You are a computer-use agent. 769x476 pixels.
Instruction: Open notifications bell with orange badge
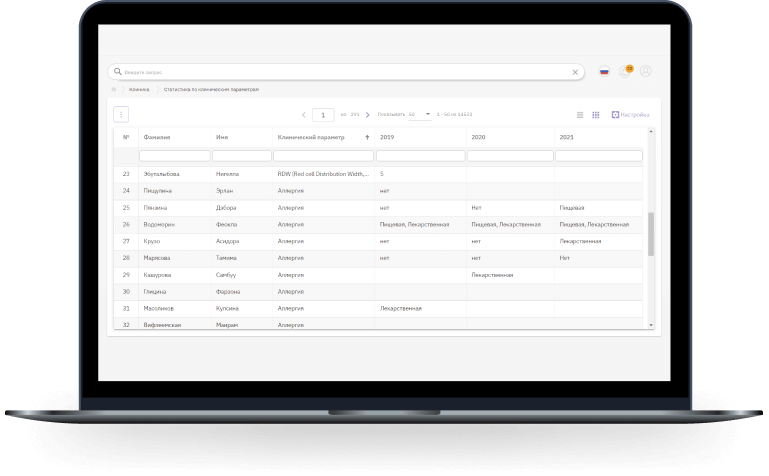[626, 71]
